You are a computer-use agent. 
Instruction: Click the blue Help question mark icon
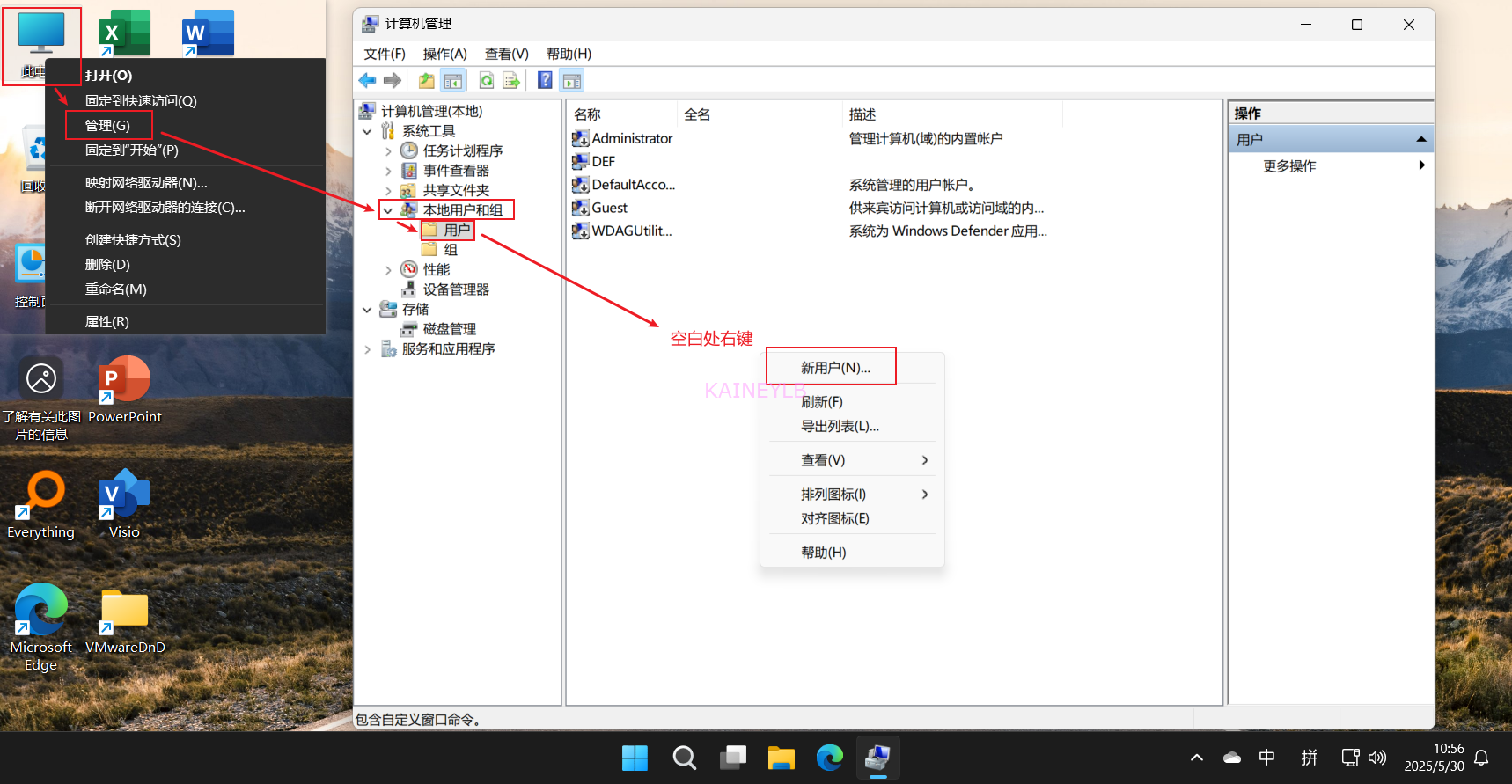click(545, 81)
